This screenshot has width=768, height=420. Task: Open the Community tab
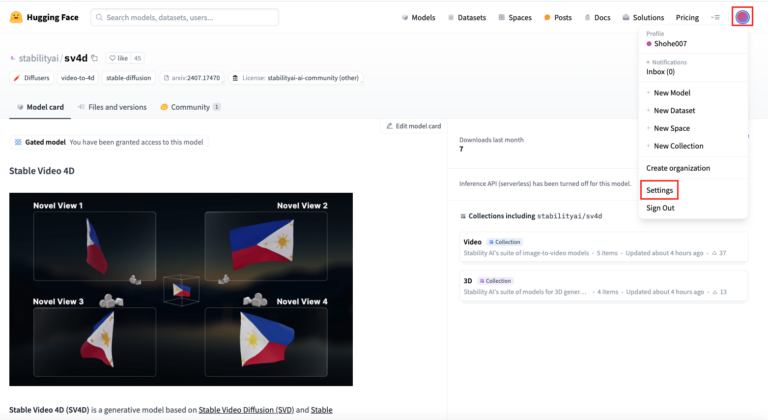click(x=190, y=107)
